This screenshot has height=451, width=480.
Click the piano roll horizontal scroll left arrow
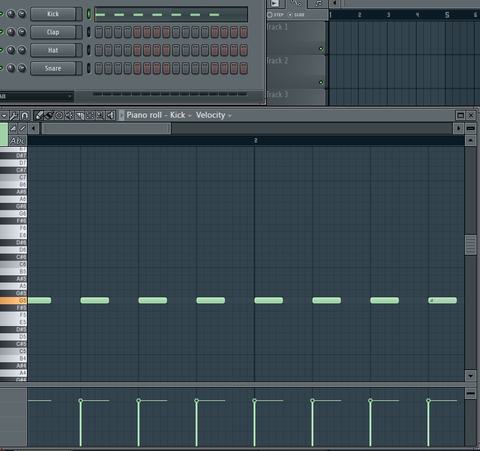[33, 128]
